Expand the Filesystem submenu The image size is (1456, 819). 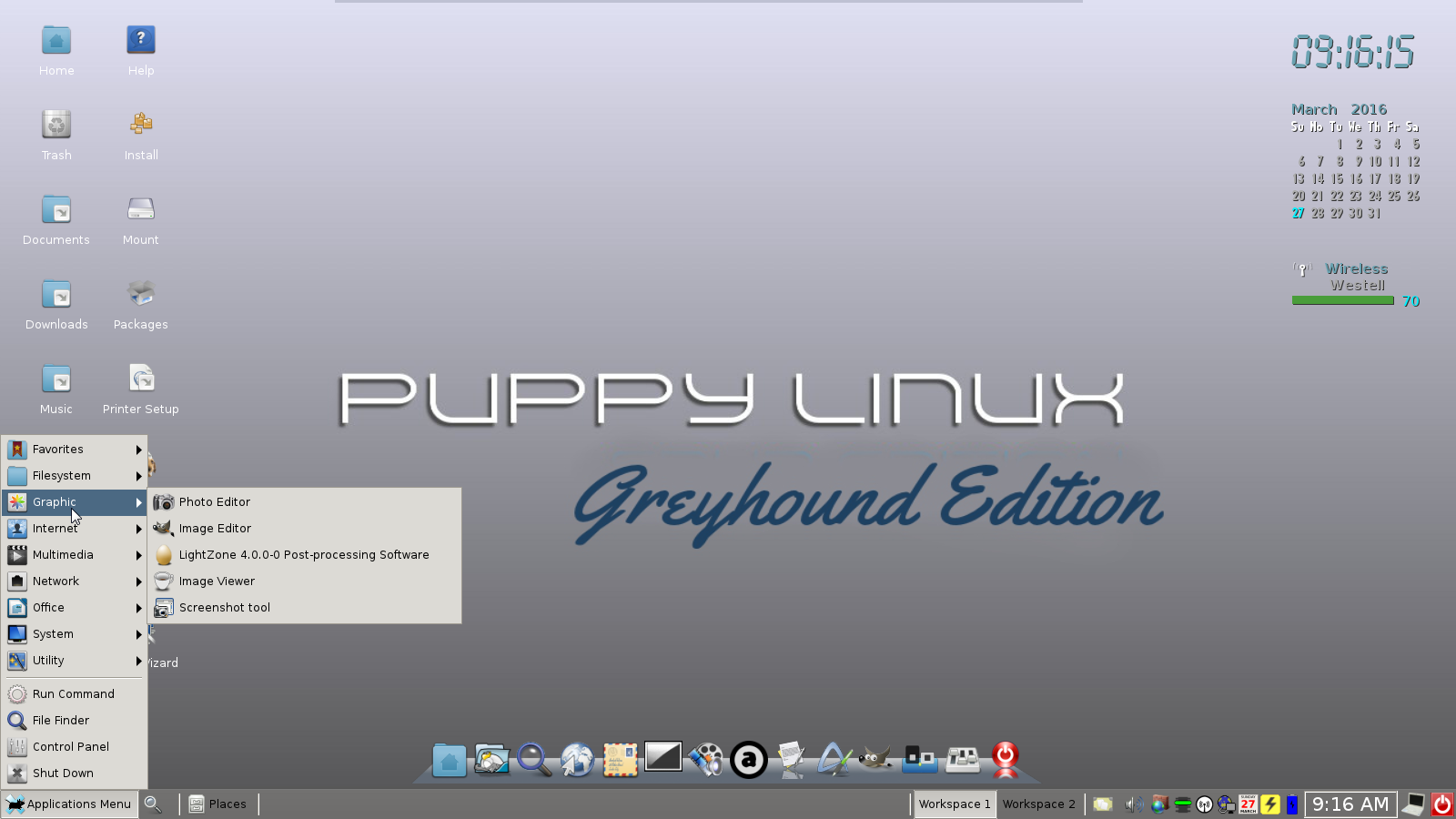pos(75,476)
